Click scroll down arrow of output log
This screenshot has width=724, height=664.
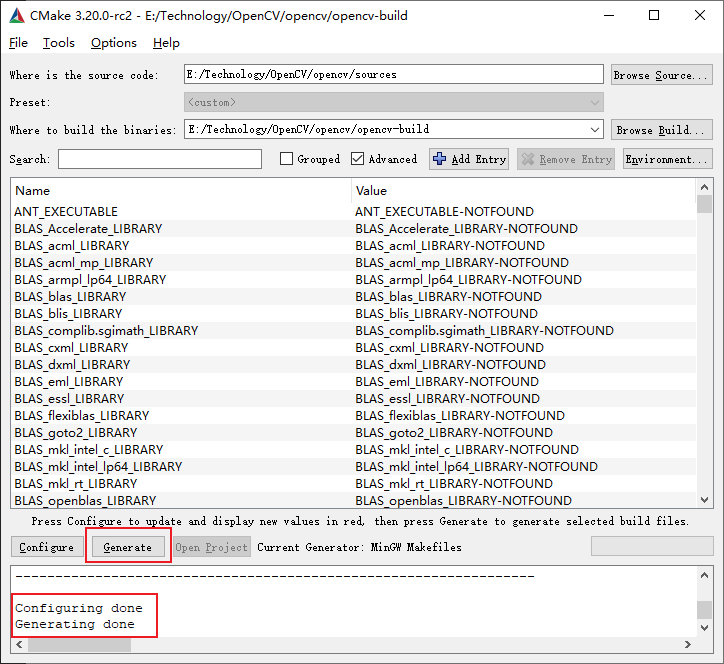coord(704,628)
